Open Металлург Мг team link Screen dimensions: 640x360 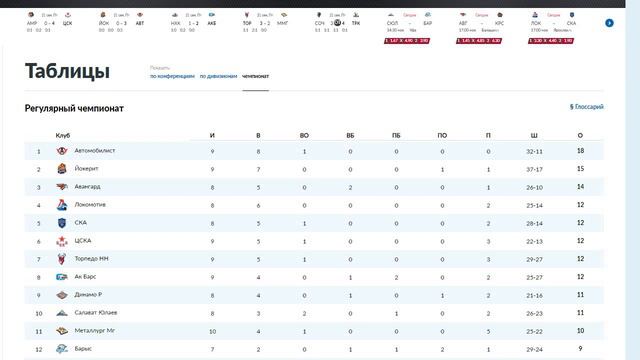[94, 331]
